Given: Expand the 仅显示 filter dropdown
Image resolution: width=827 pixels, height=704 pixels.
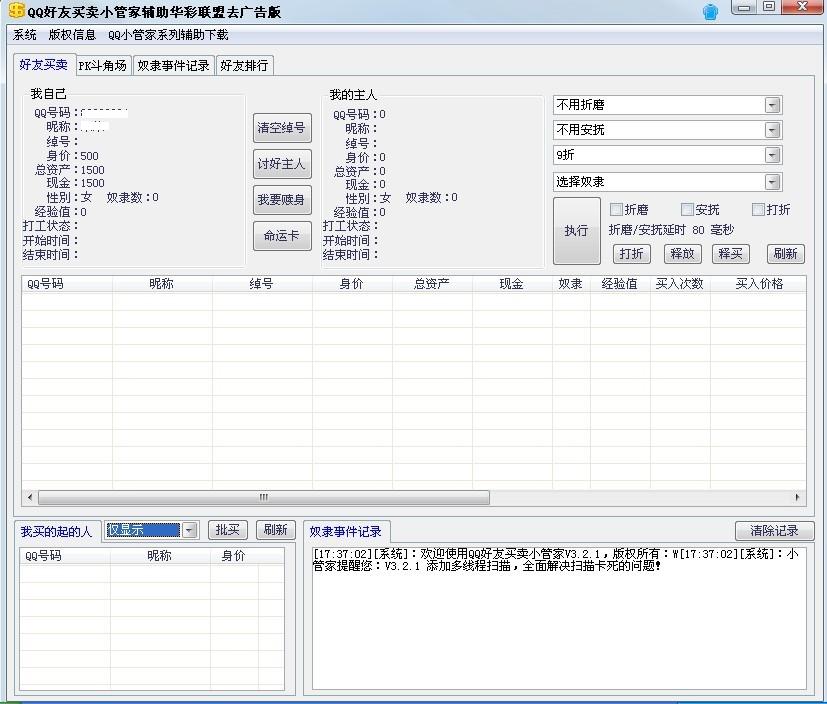Looking at the screenshot, I should [x=189, y=530].
